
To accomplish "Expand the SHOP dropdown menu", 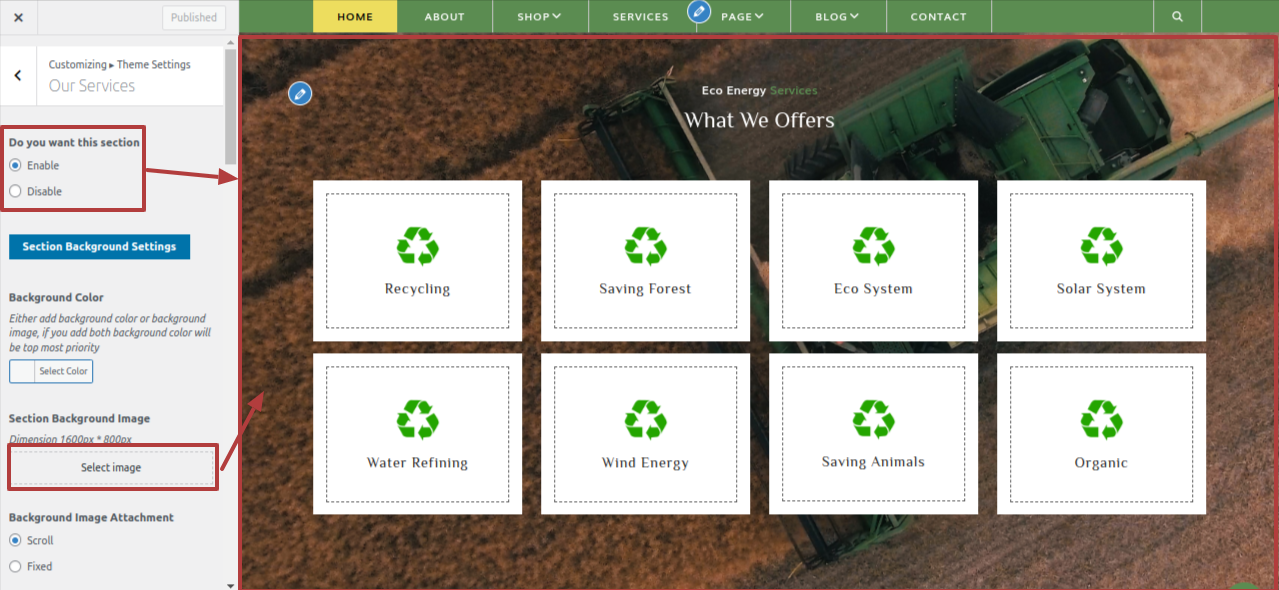I will (540, 17).
